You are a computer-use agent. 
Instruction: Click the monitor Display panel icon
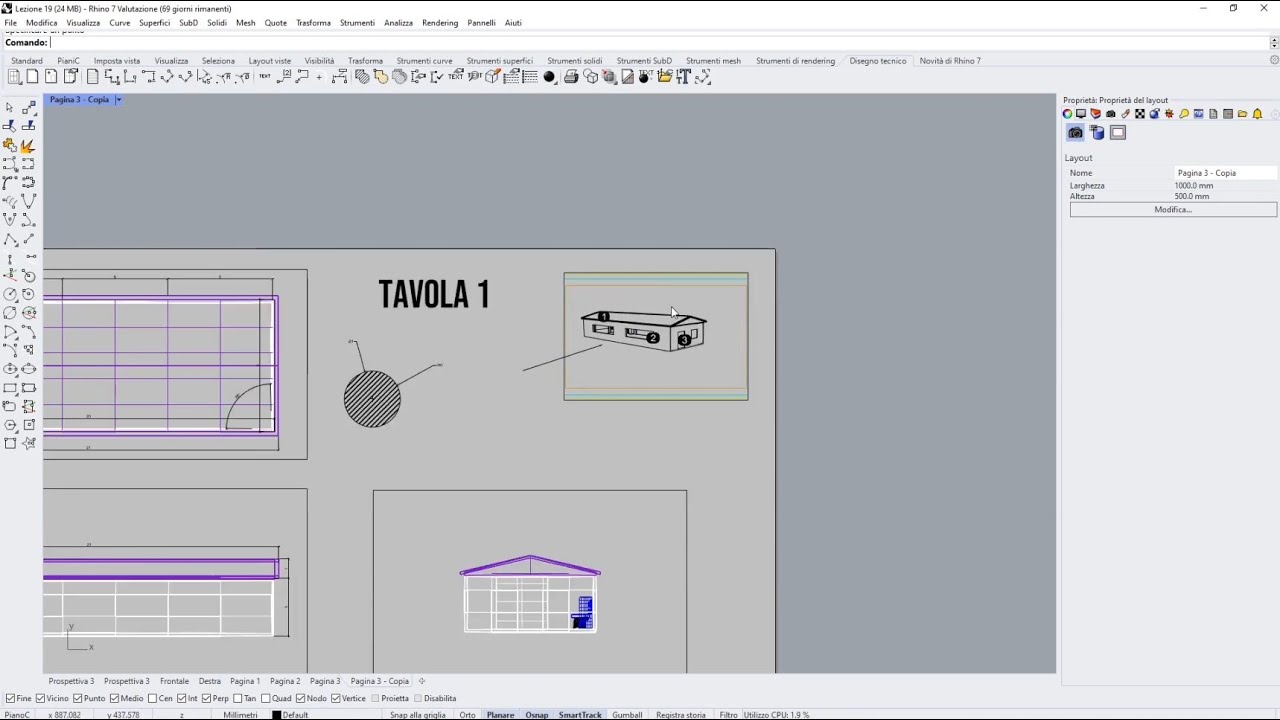tap(1081, 114)
